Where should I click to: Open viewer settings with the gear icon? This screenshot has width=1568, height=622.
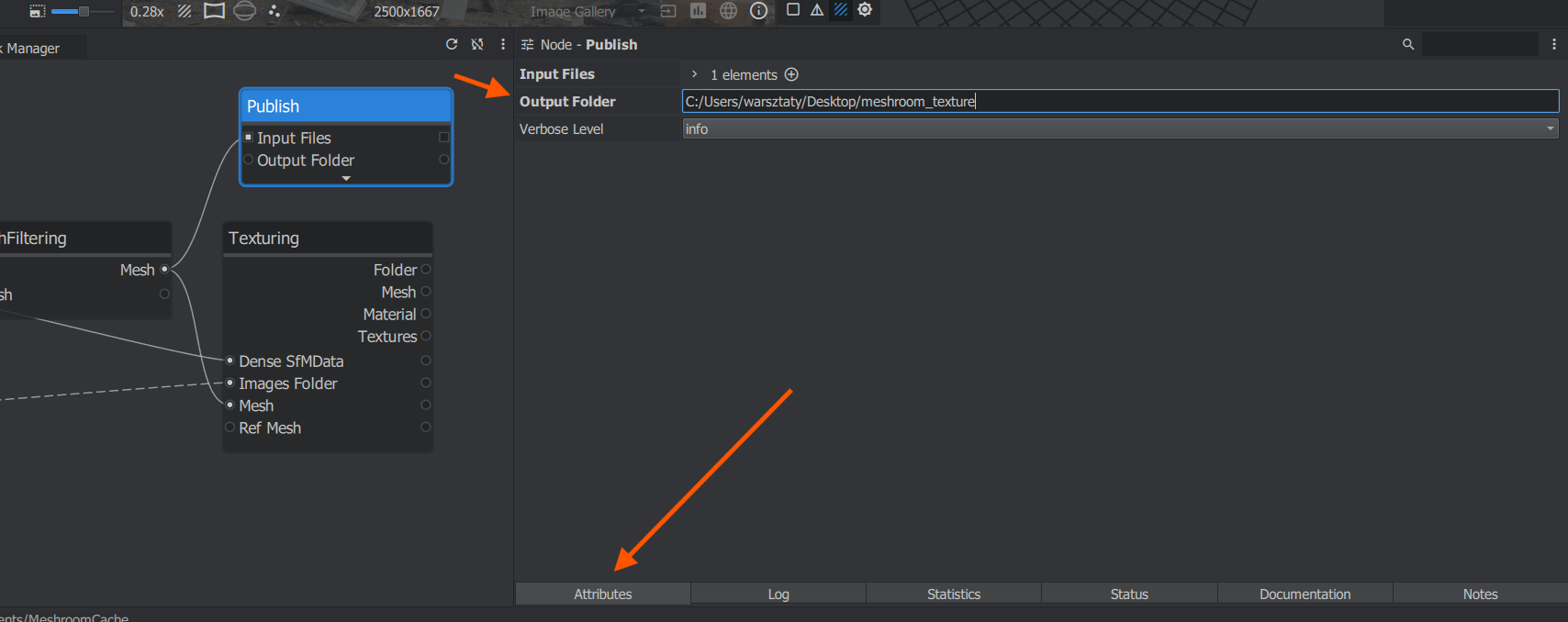[x=865, y=10]
